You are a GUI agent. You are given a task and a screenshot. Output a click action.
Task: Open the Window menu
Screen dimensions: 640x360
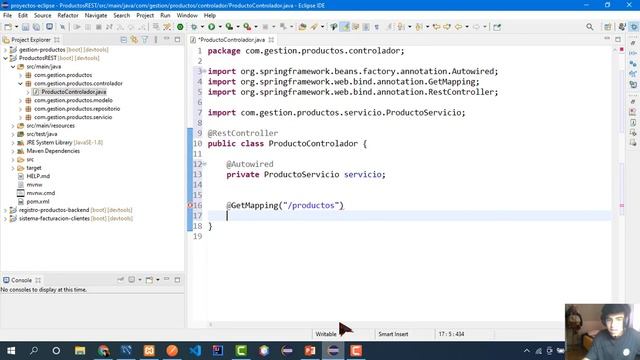187,15
